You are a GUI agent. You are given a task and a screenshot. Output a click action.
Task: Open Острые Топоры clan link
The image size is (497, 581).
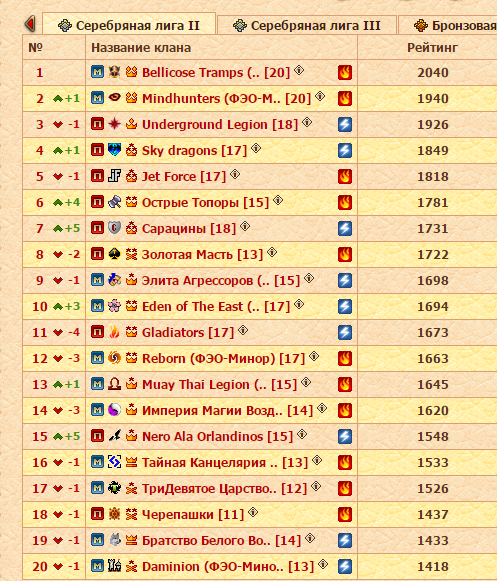(205, 203)
